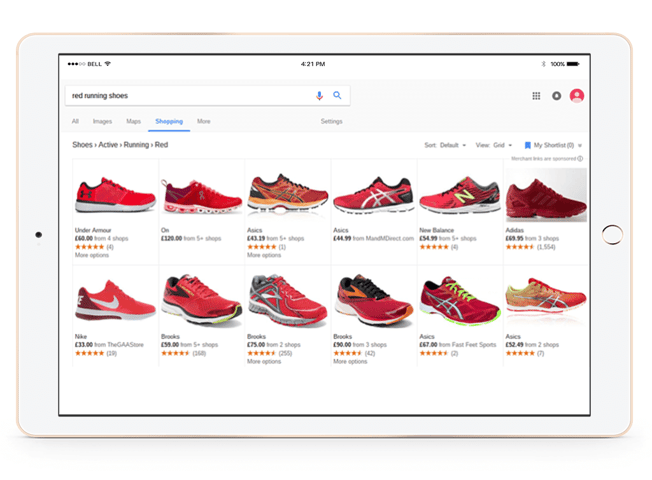Open the Sort Default dropdown
Screen dimensions: 652x480
[445, 145]
